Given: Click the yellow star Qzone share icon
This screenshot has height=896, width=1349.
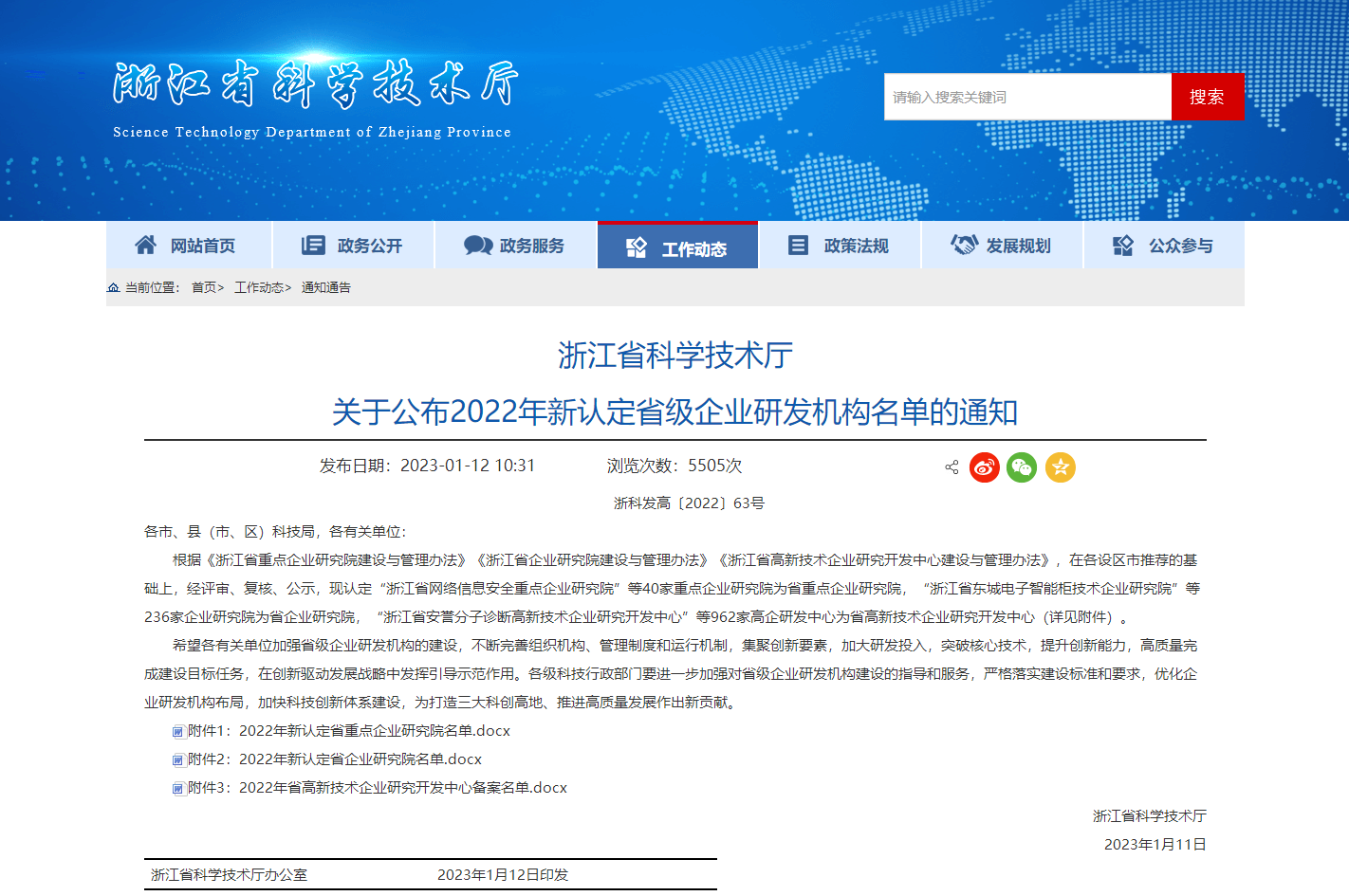Looking at the screenshot, I should pyautogui.click(x=1060, y=467).
